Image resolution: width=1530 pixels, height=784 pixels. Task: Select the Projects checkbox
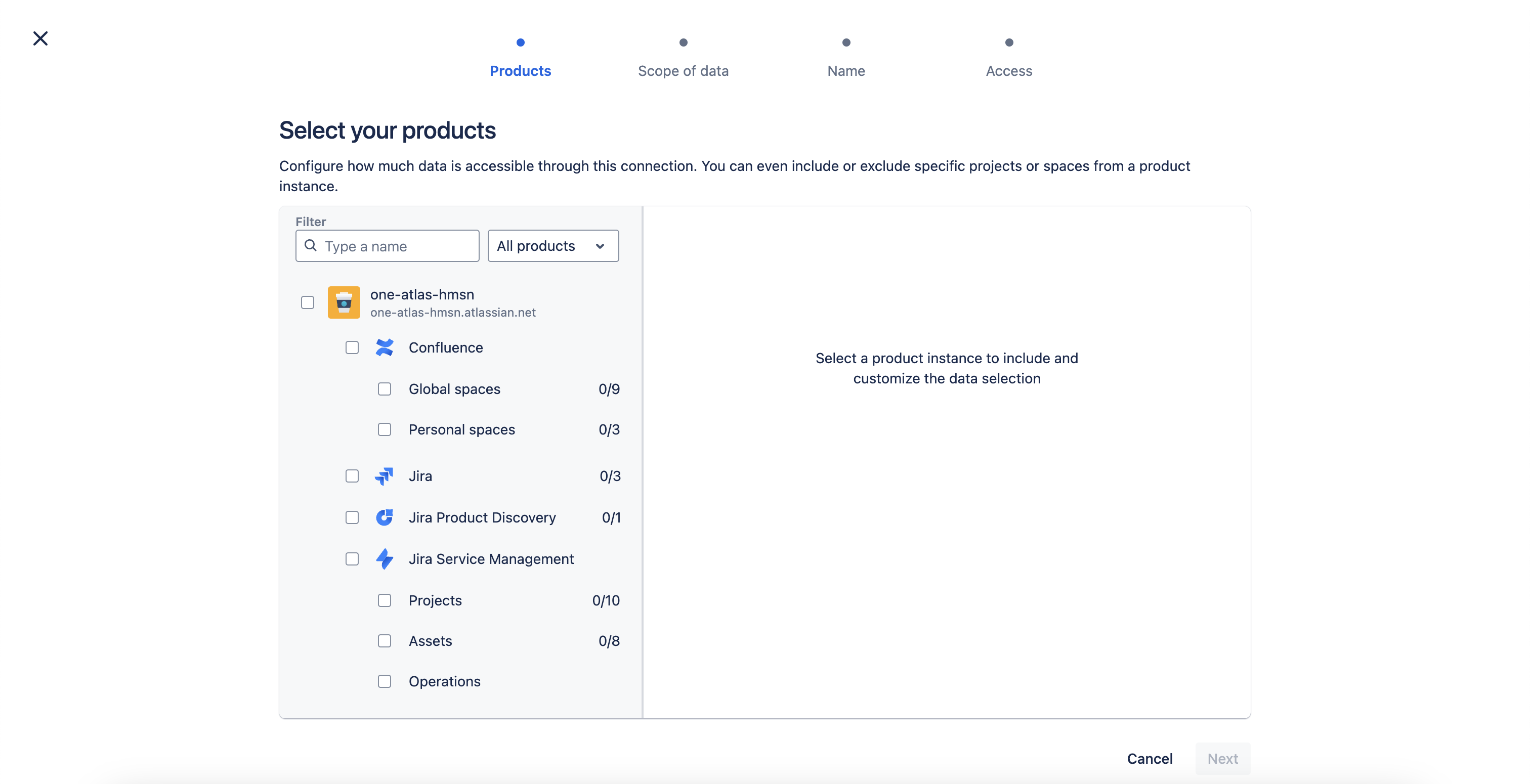tap(385, 600)
